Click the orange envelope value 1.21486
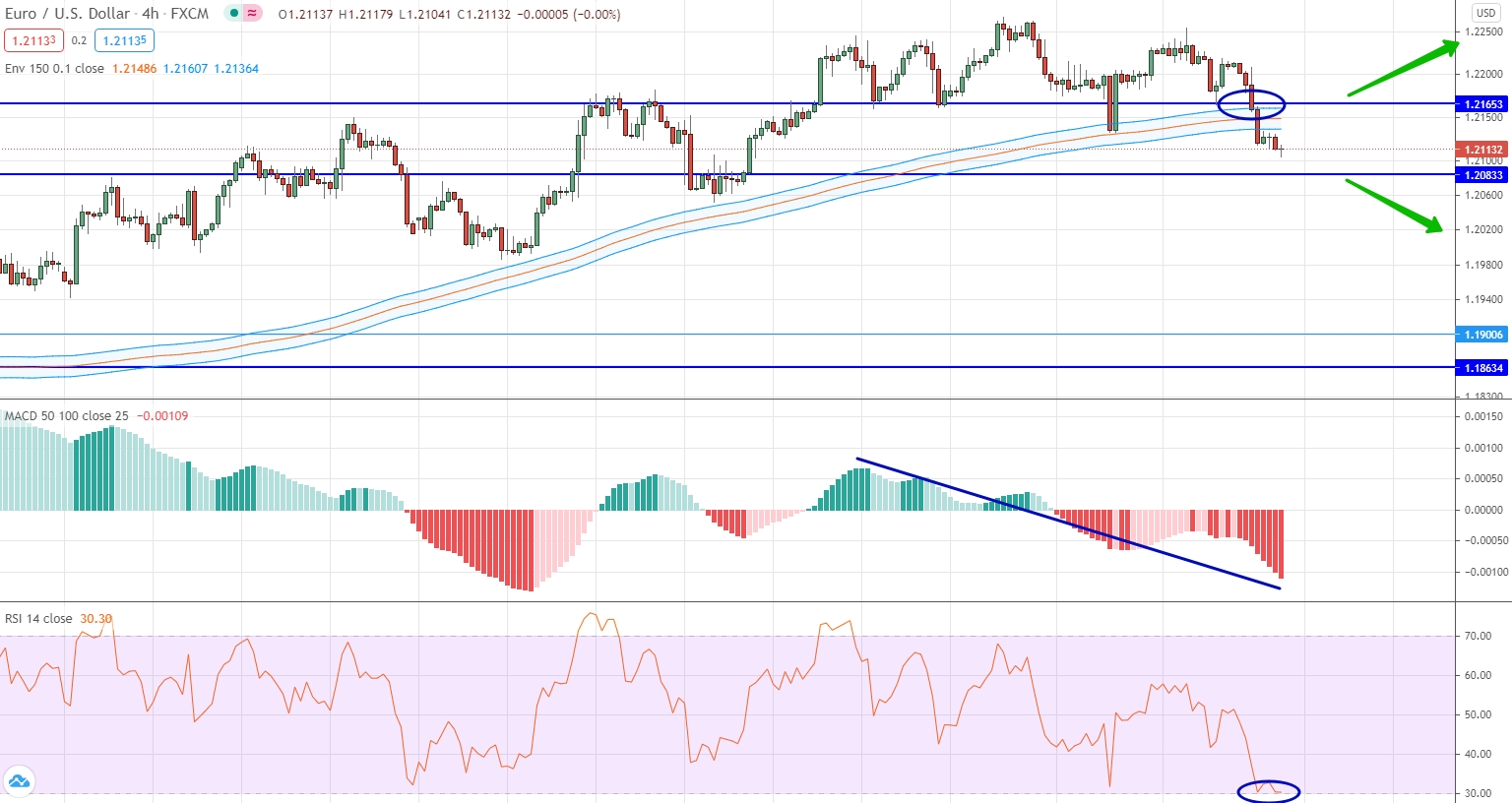Image resolution: width=1512 pixels, height=803 pixels. [134, 69]
